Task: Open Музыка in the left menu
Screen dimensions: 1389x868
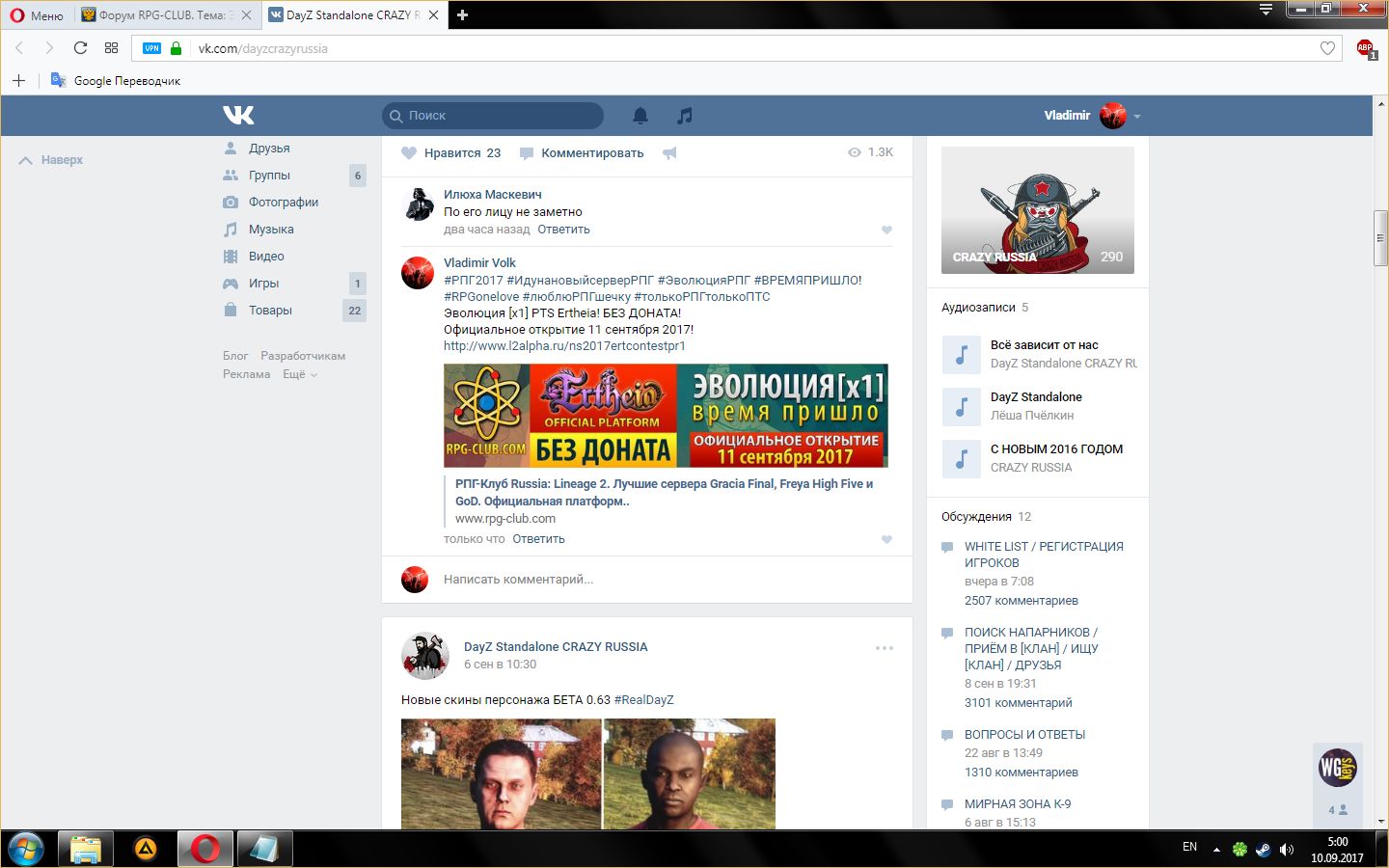Action: 271,230
